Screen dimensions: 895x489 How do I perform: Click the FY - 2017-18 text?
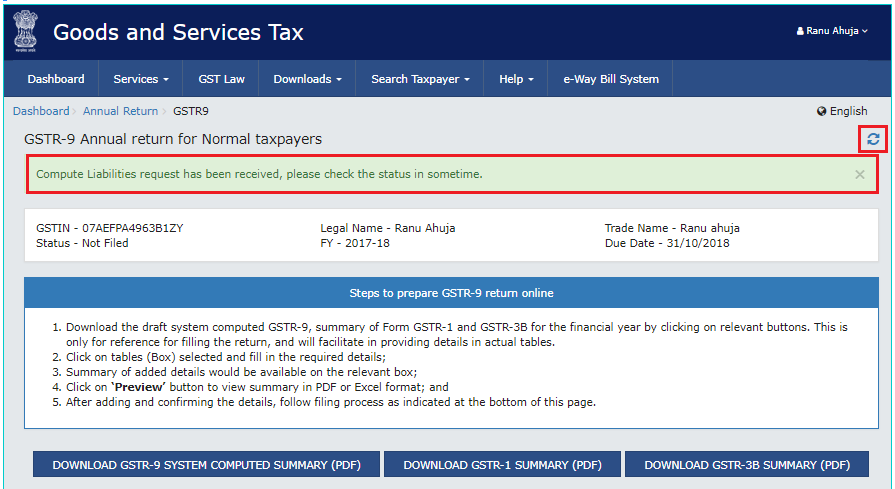[x=355, y=243]
